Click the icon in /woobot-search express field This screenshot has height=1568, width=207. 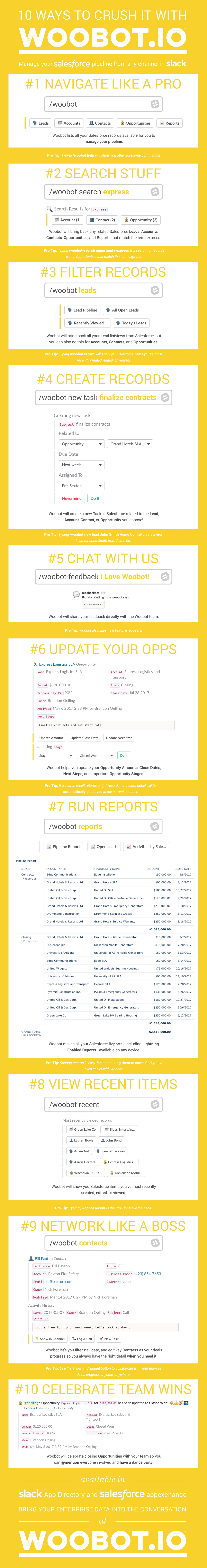click(155, 192)
